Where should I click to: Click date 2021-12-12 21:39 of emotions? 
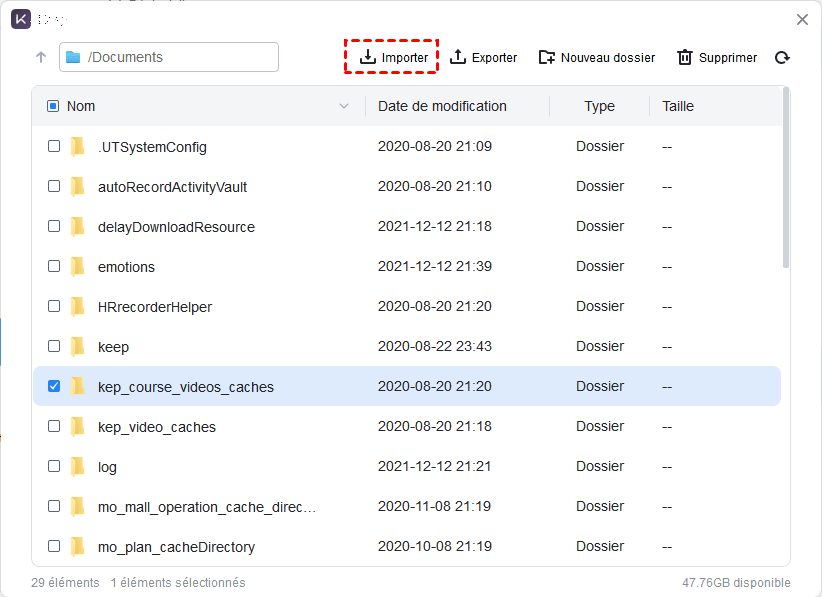435,266
